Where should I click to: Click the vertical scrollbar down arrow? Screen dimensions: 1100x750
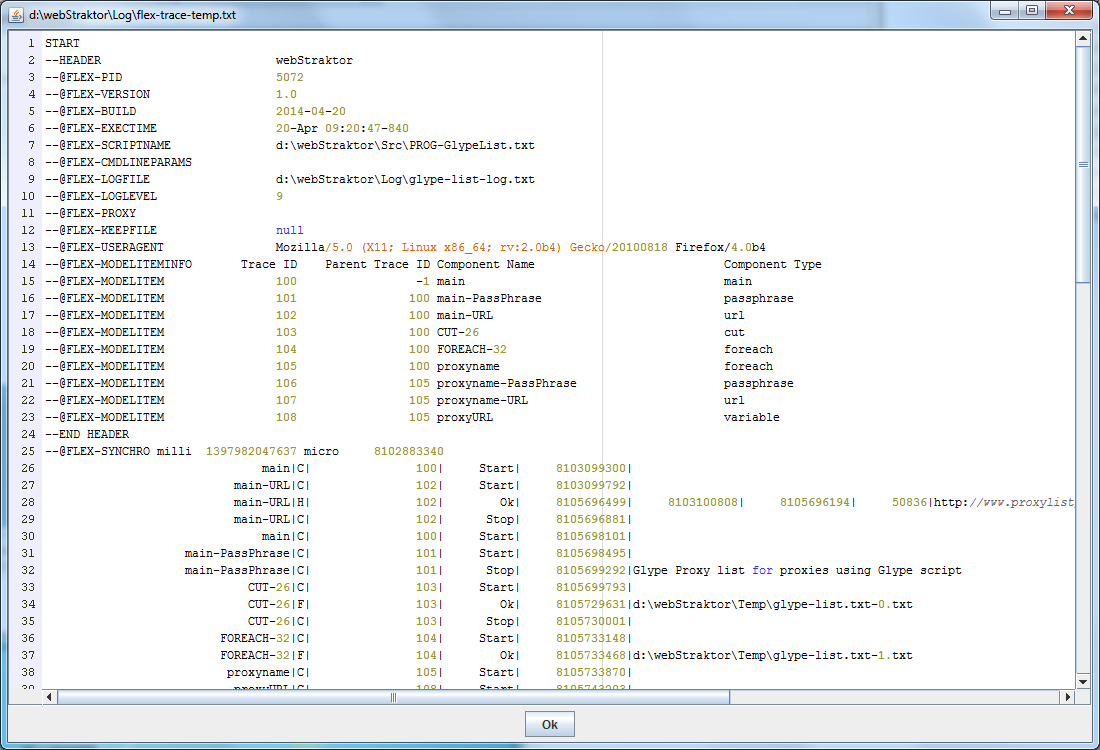pos(1082,681)
